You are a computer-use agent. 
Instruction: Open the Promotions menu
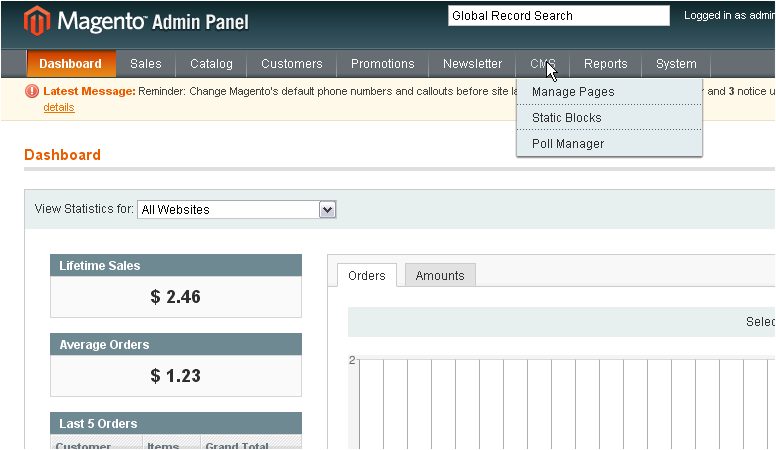tap(382, 64)
